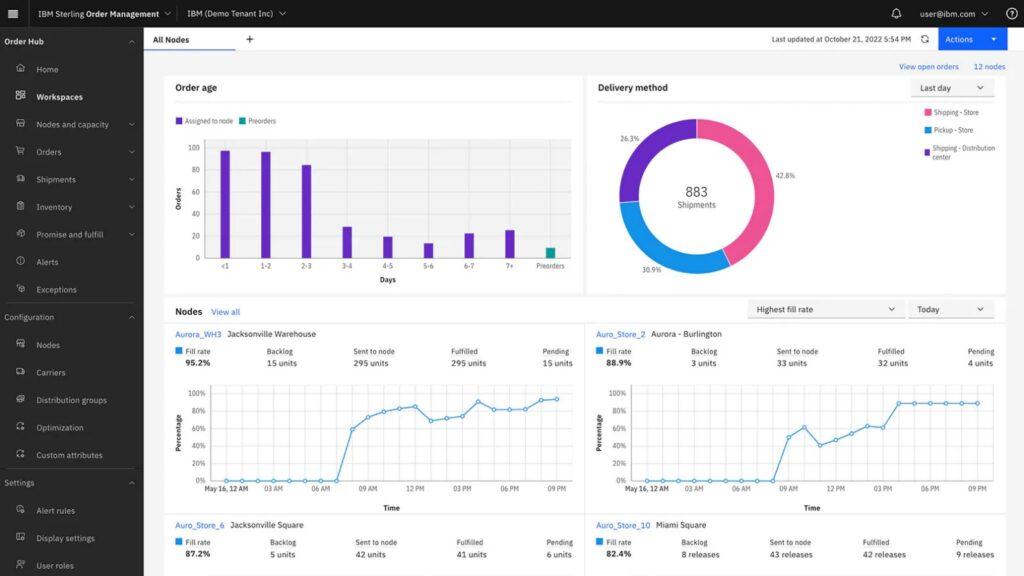1024x576 pixels.
Task: Select the Alerts icon in sidebar
Action: [x=20, y=261]
